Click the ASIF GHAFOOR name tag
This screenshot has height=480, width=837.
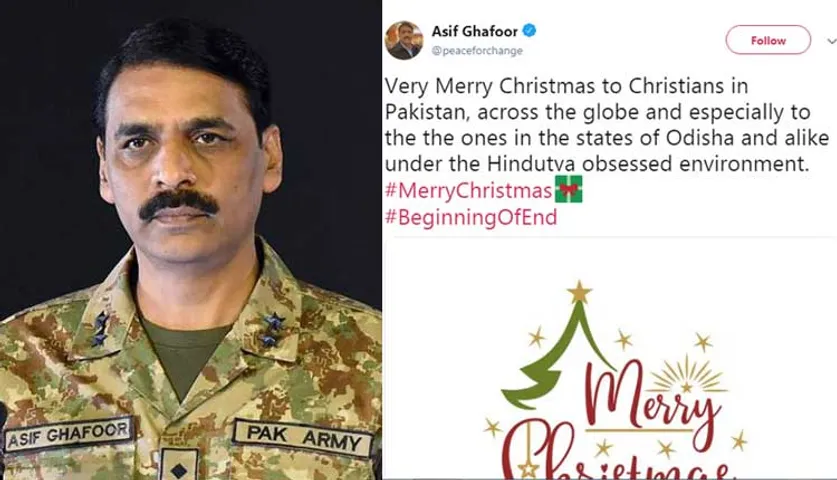click(x=68, y=435)
